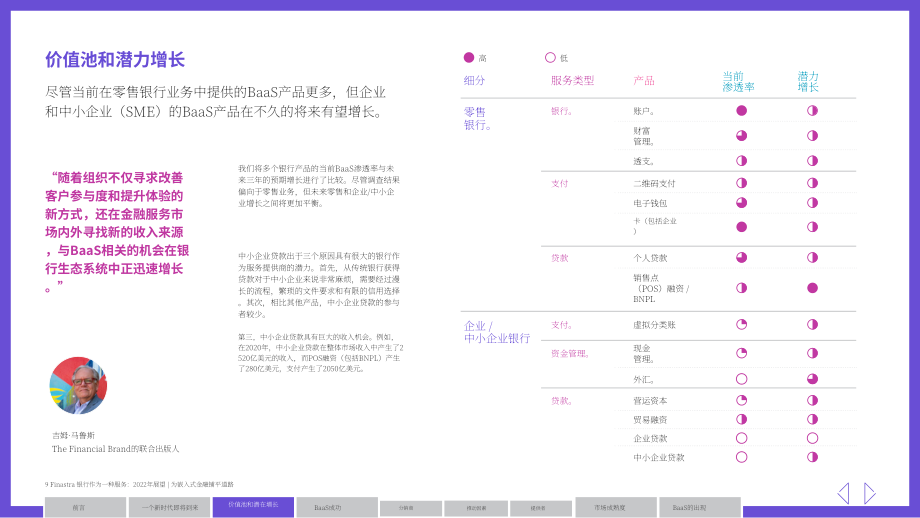
Task: Click the Finastra footer citation text
Action: click(139, 485)
